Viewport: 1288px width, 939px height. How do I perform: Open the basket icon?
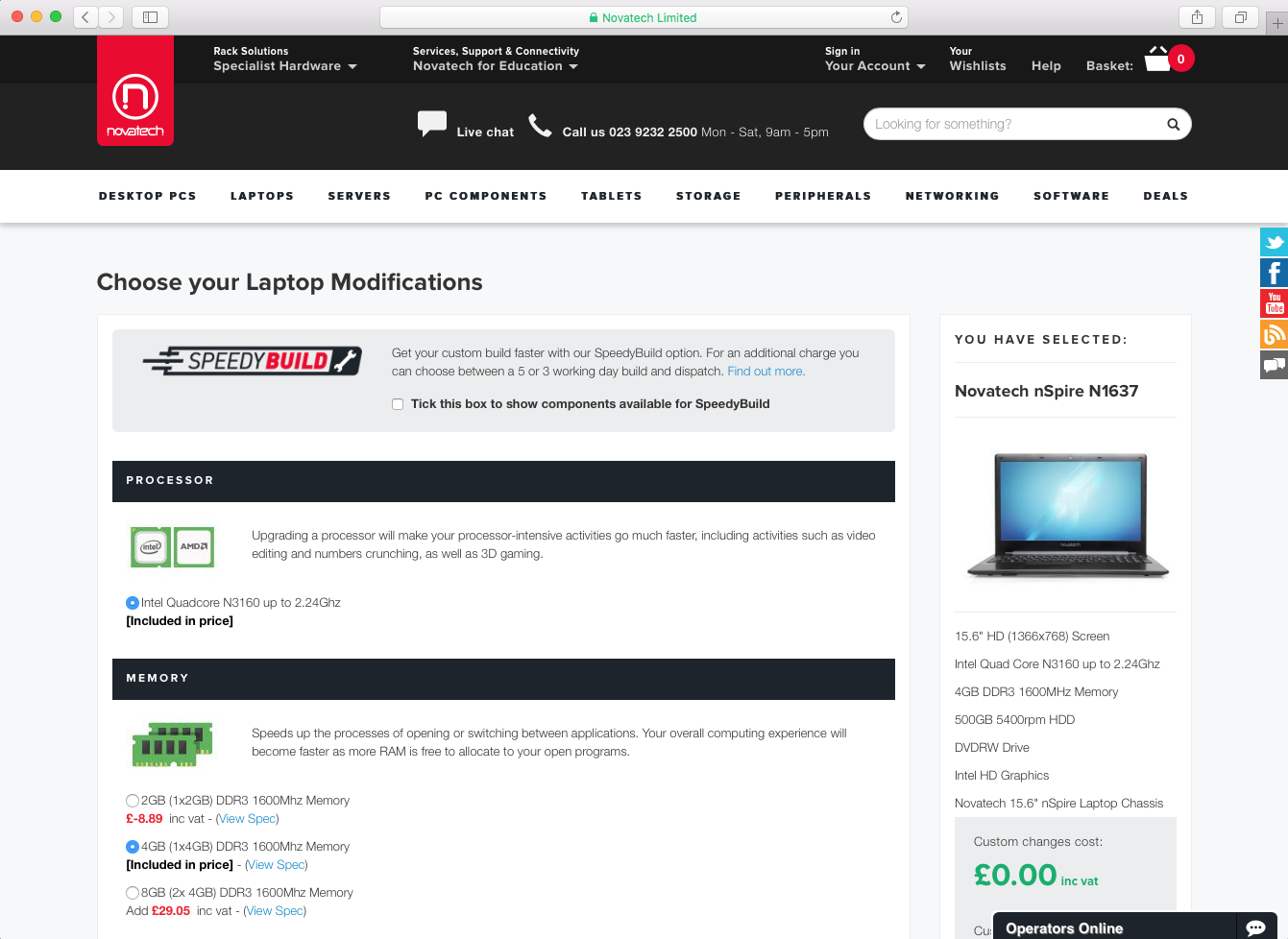pos(1157,59)
